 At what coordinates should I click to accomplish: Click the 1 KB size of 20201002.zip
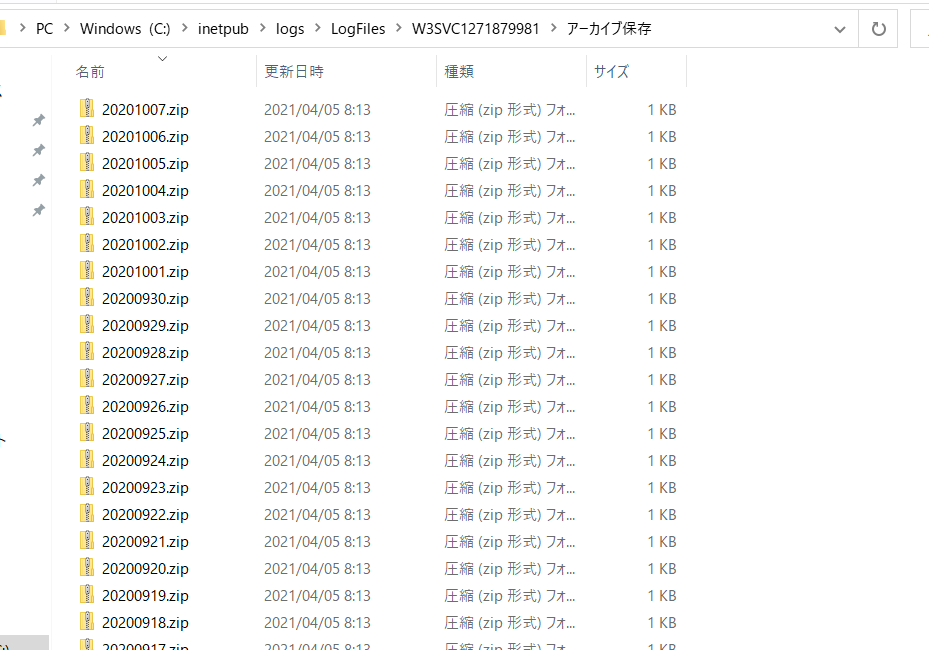coord(662,245)
